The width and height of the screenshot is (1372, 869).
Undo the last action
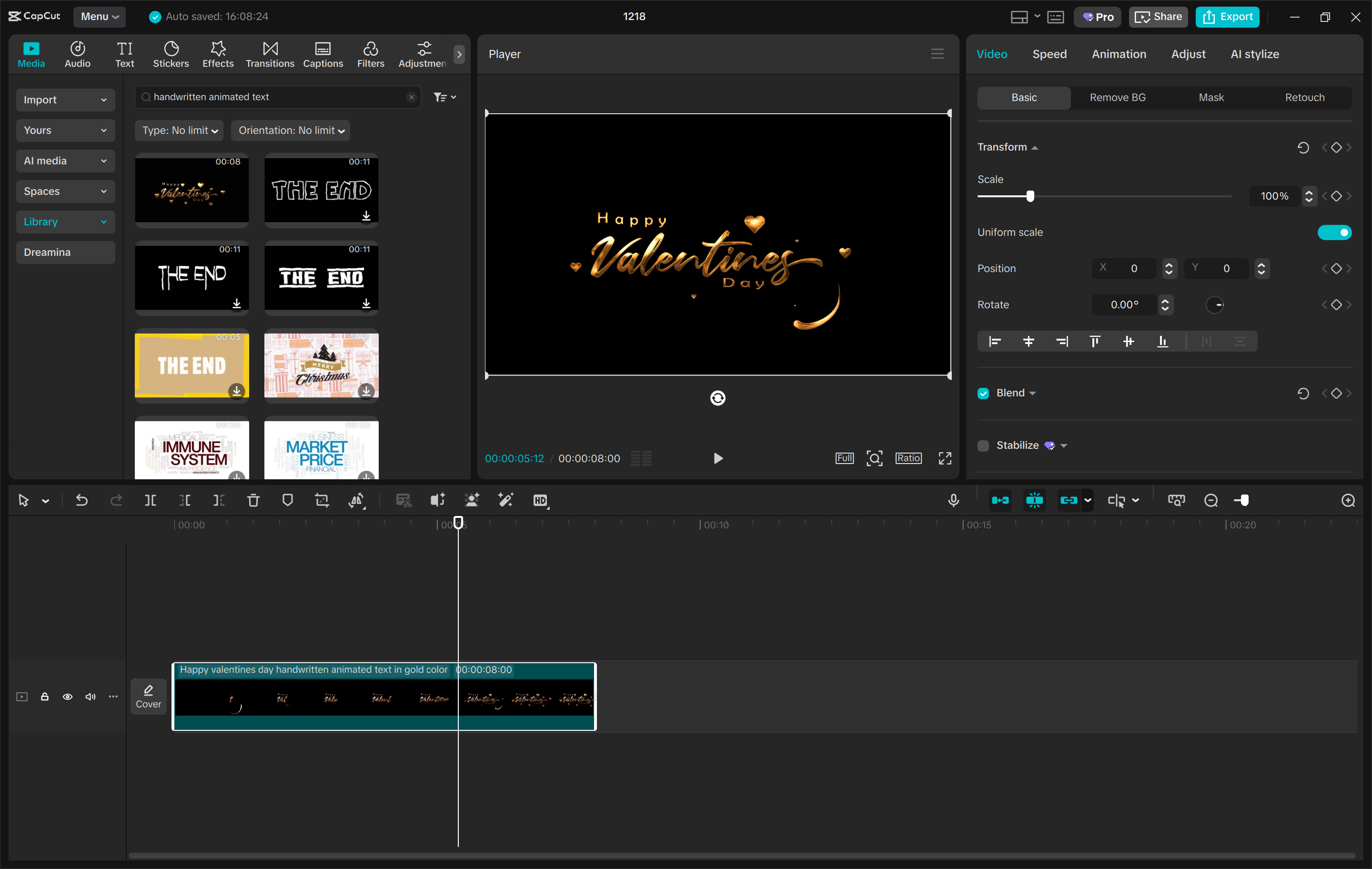[x=81, y=500]
